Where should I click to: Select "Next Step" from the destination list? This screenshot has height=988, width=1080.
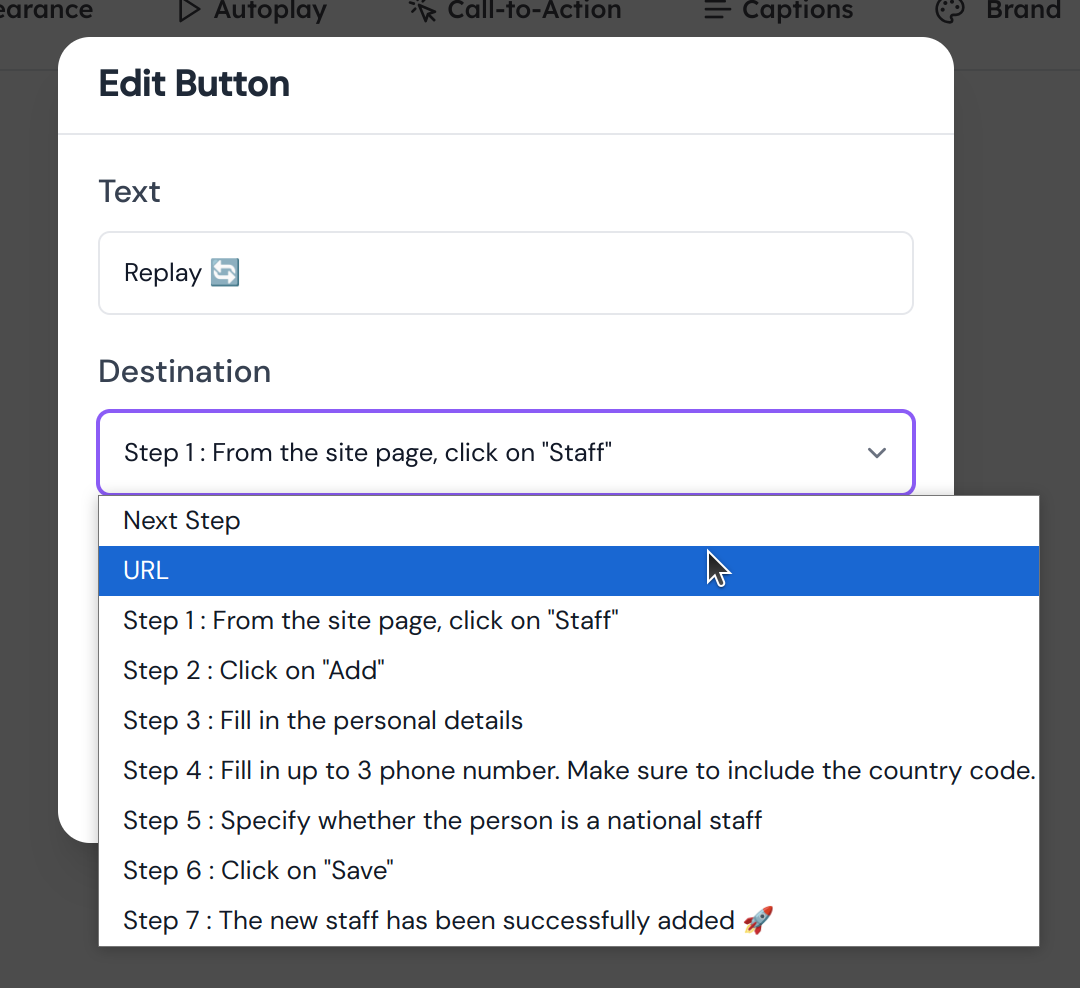click(182, 521)
